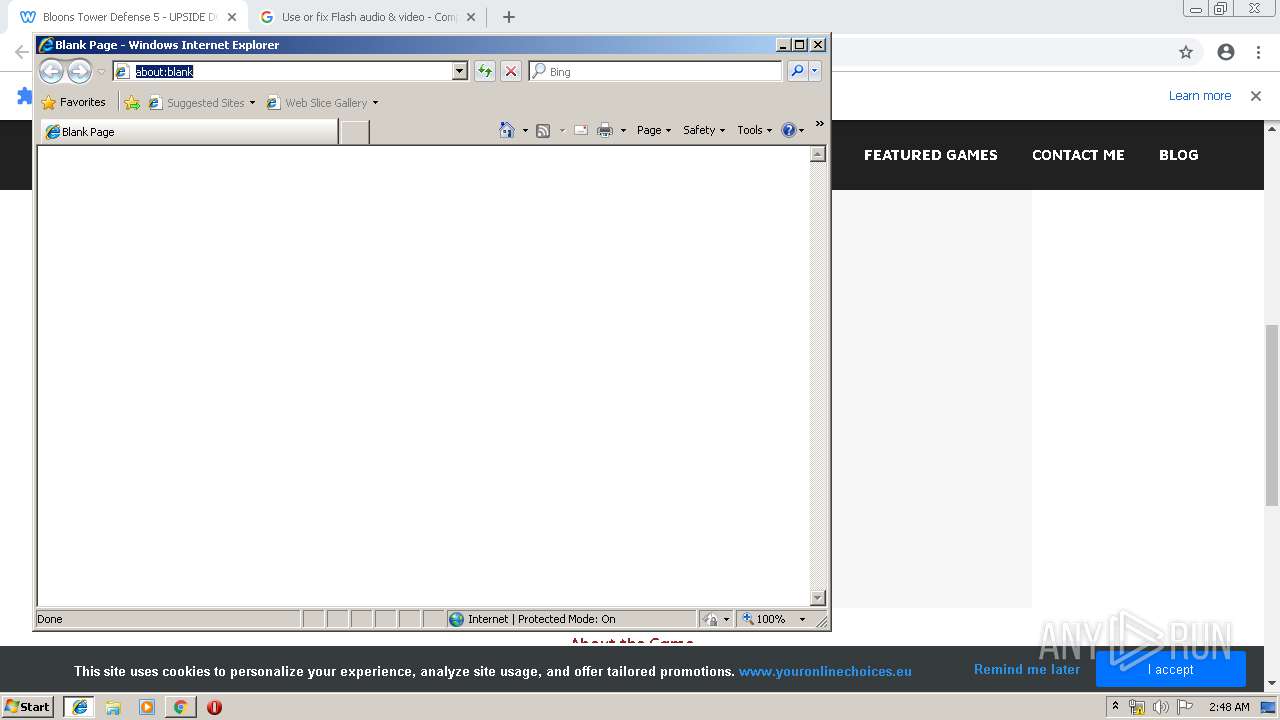The height and width of the screenshot is (720, 1280).
Task: Open BLOG in site navigation
Action: click(x=1178, y=155)
